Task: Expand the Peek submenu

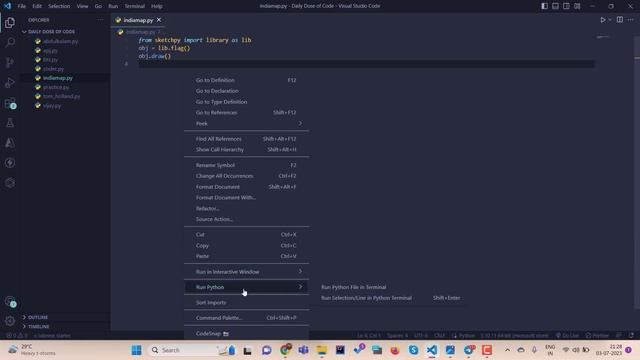Action: click(247, 123)
